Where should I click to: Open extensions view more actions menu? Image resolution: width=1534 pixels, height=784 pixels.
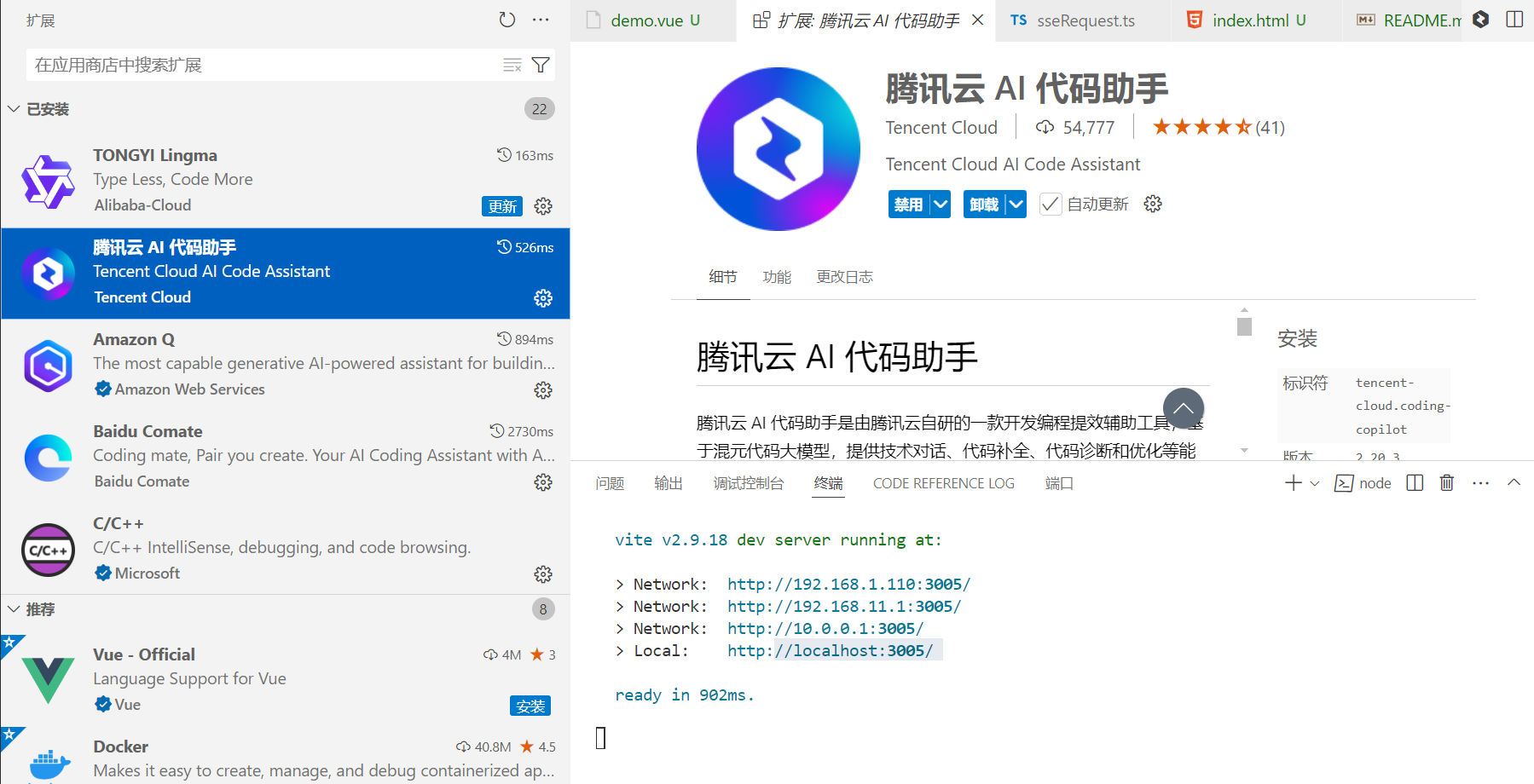[541, 20]
